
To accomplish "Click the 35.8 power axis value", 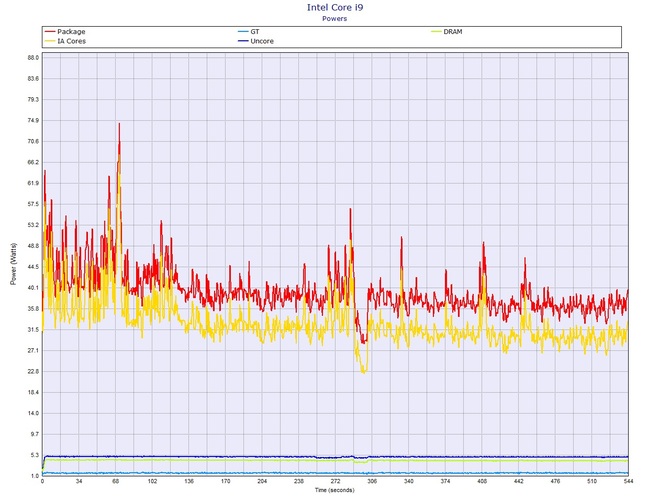I will pyautogui.click(x=34, y=309).
